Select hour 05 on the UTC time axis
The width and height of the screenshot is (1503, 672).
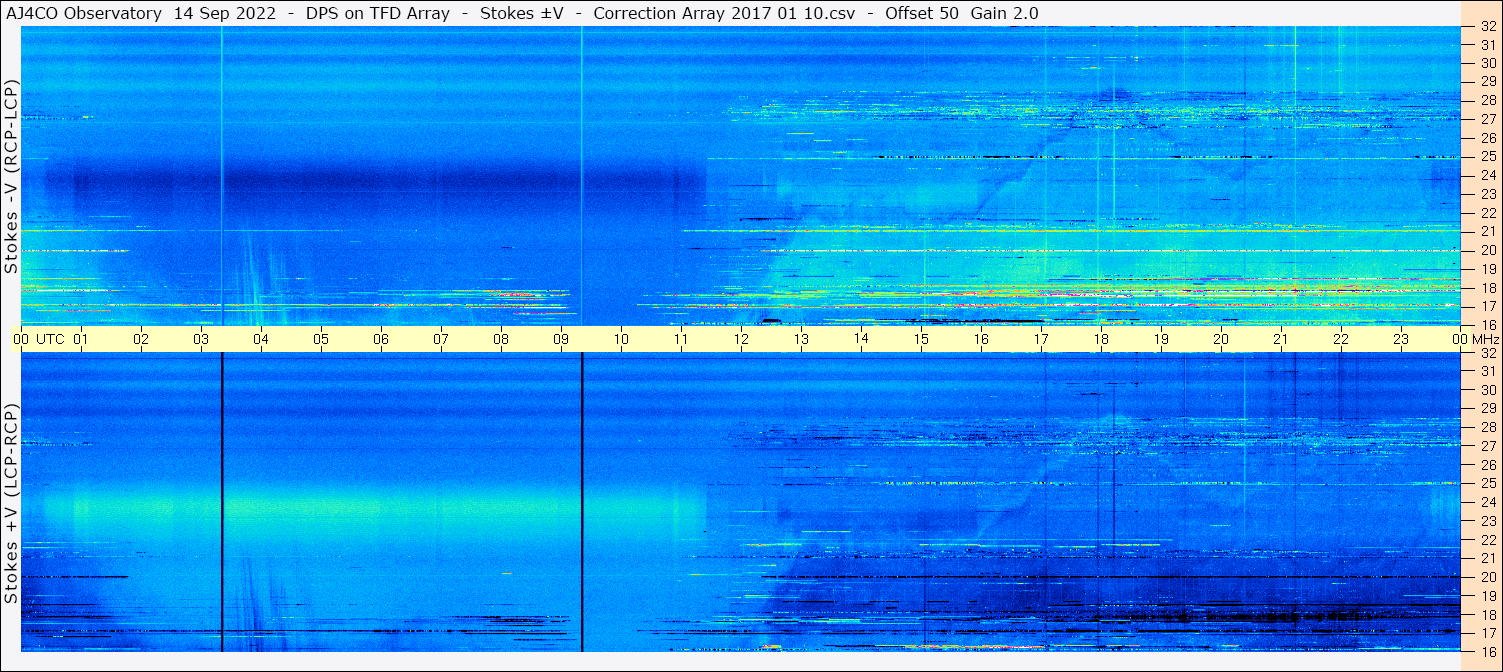tap(321, 339)
